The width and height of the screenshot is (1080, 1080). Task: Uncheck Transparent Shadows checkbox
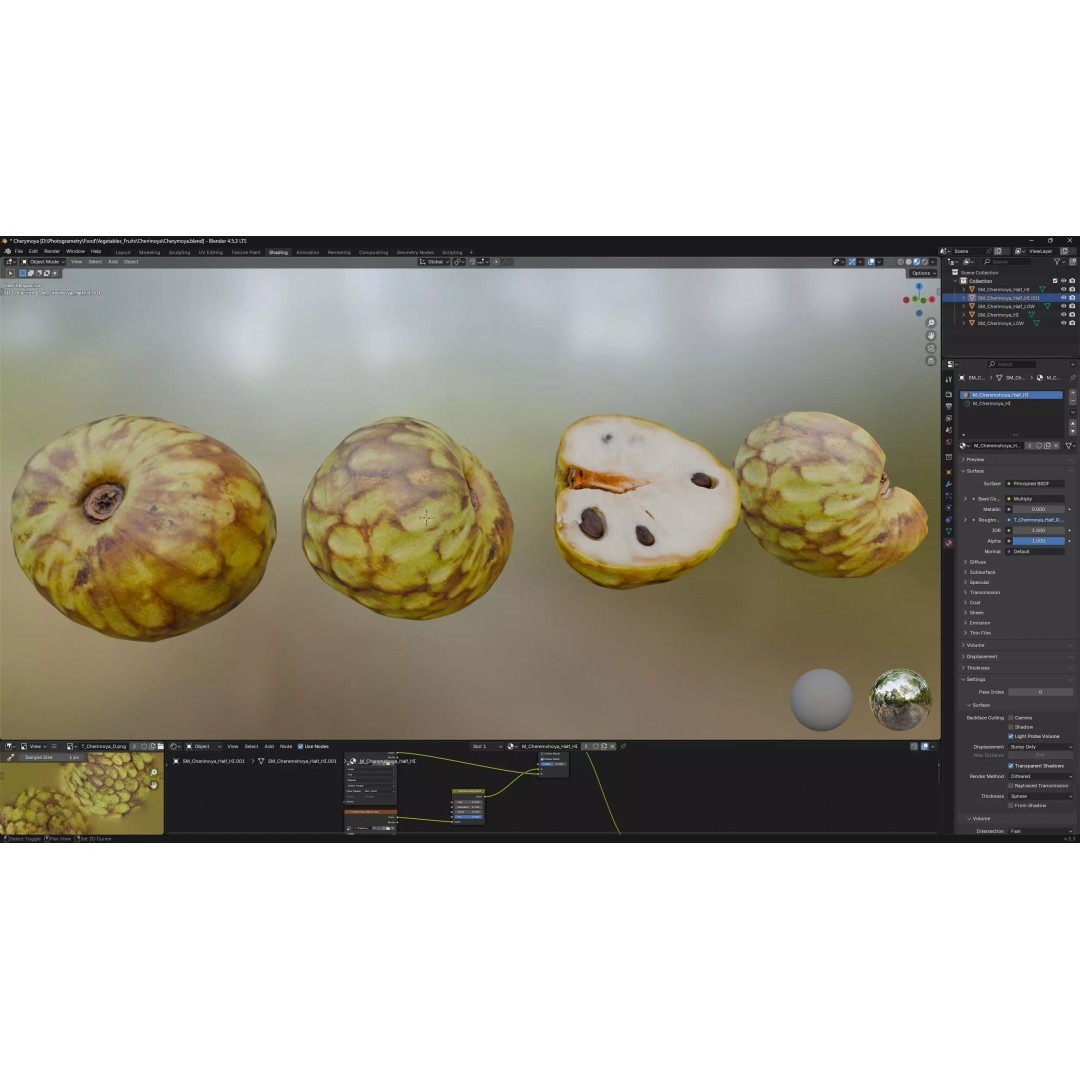pyautogui.click(x=1010, y=766)
